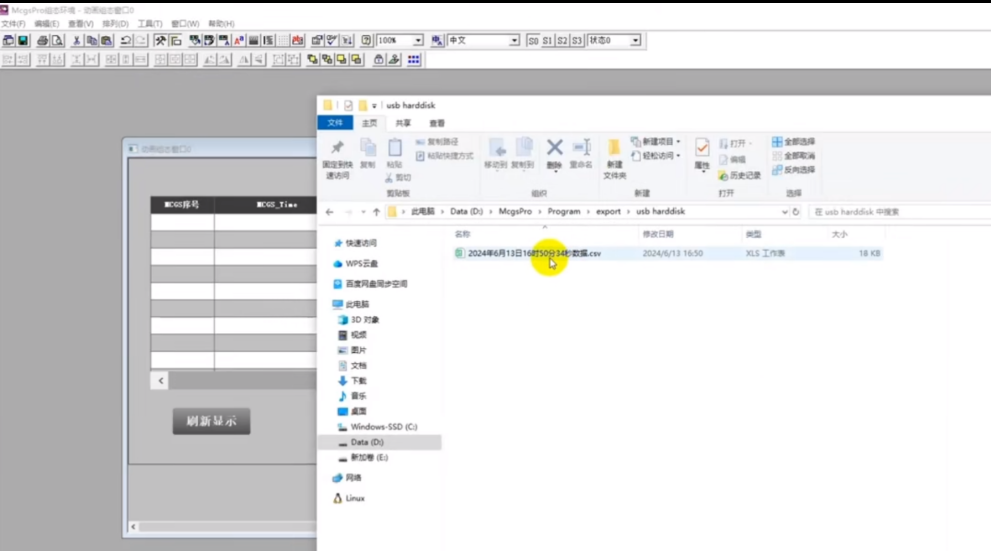Open the 100% zoom dropdown
The height and width of the screenshot is (551, 991).
point(418,41)
